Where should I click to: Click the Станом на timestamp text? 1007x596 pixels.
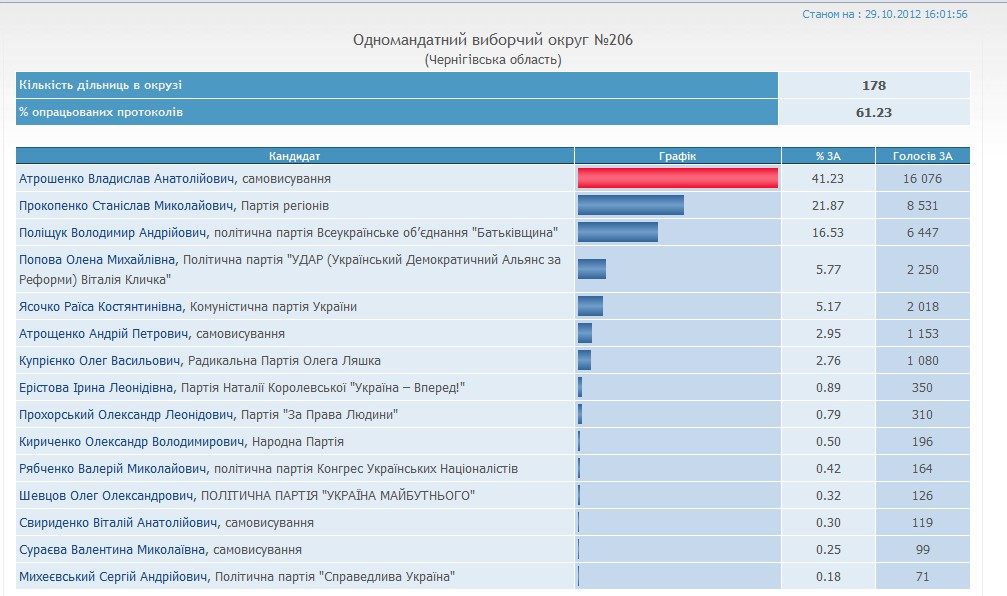click(884, 14)
